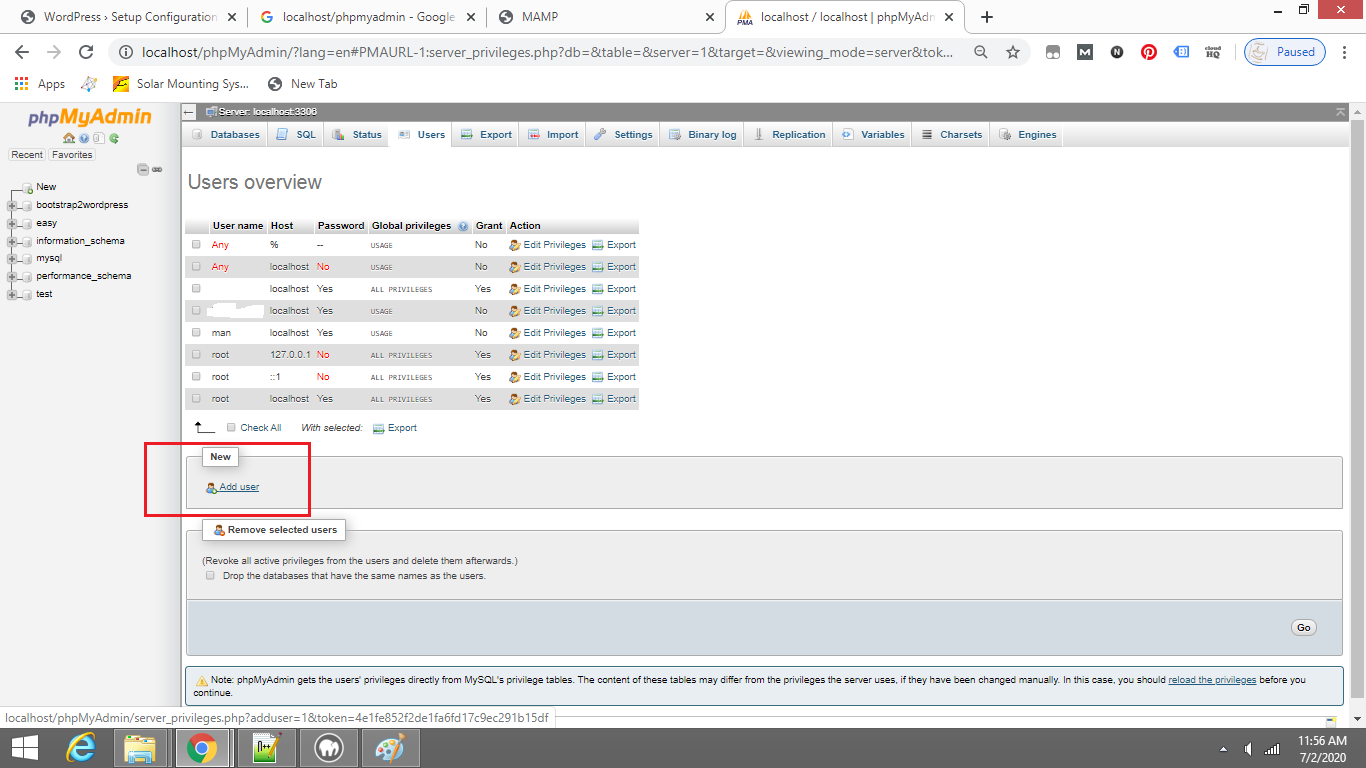This screenshot has height=768, width=1366.
Task: Expand the information_schema database node
Action: coord(12,241)
